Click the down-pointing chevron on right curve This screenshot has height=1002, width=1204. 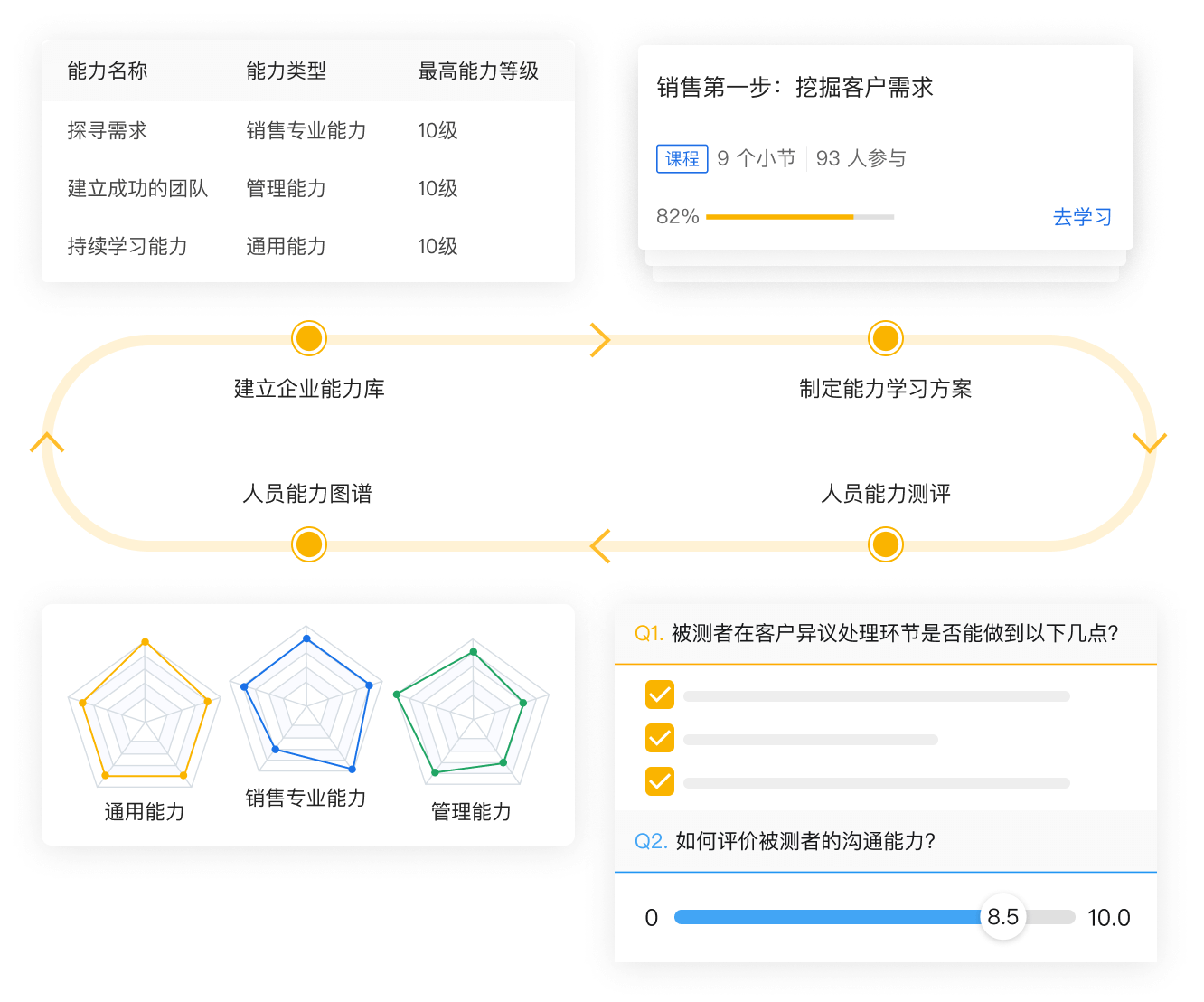[x=1150, y=442]
